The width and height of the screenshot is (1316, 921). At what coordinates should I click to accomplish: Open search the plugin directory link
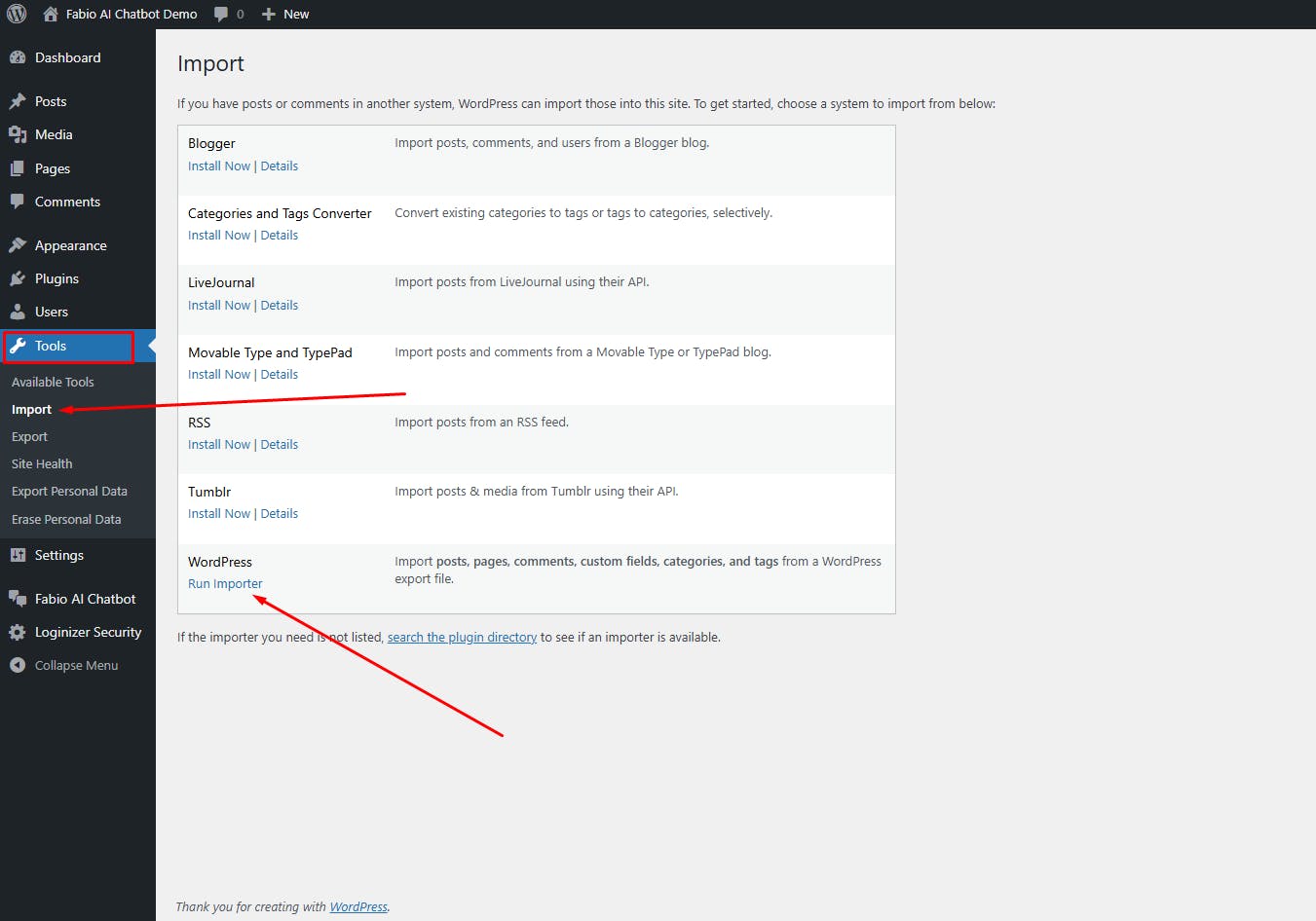coord(462,637)
